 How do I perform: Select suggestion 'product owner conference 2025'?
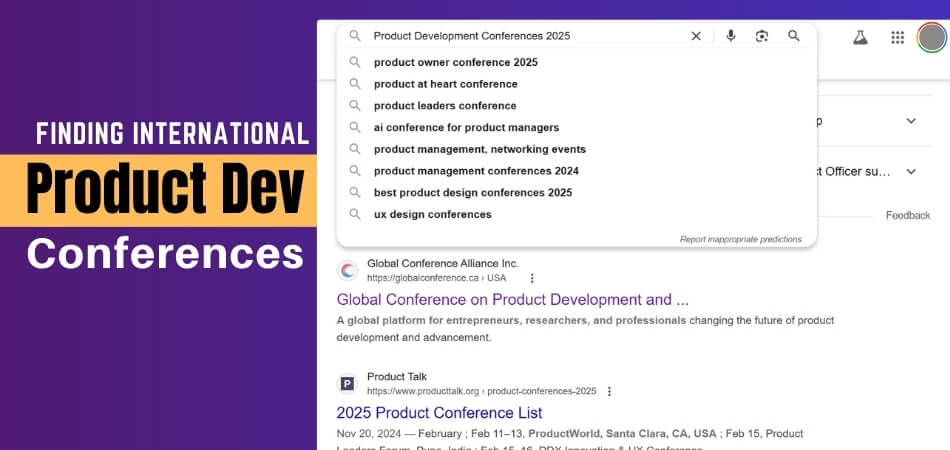(455, 62)
